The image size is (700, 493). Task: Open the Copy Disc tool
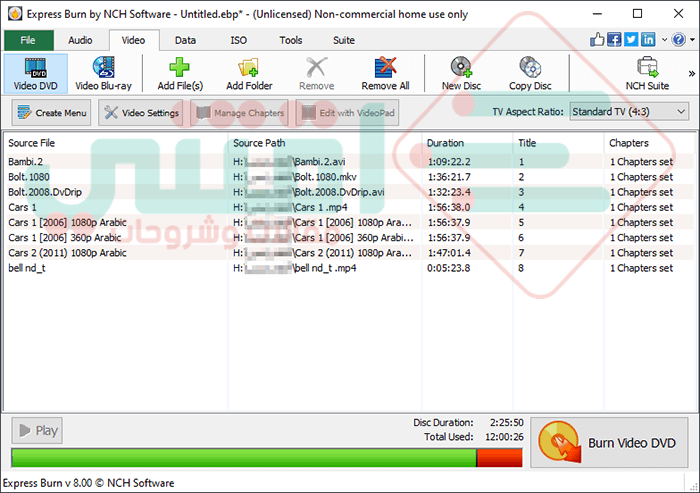coord(530,74)
